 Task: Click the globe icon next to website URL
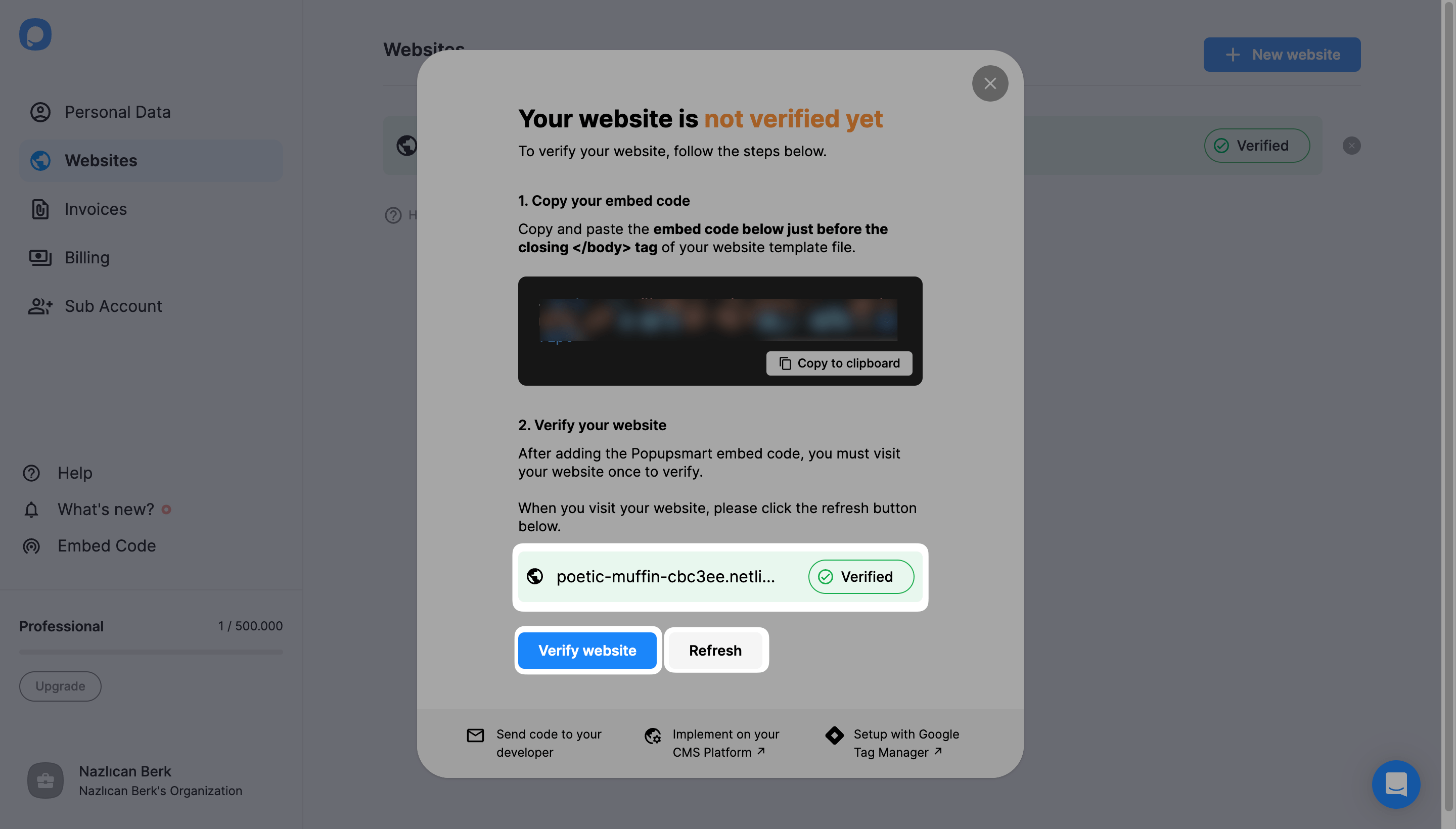click(x=535, y=576)
